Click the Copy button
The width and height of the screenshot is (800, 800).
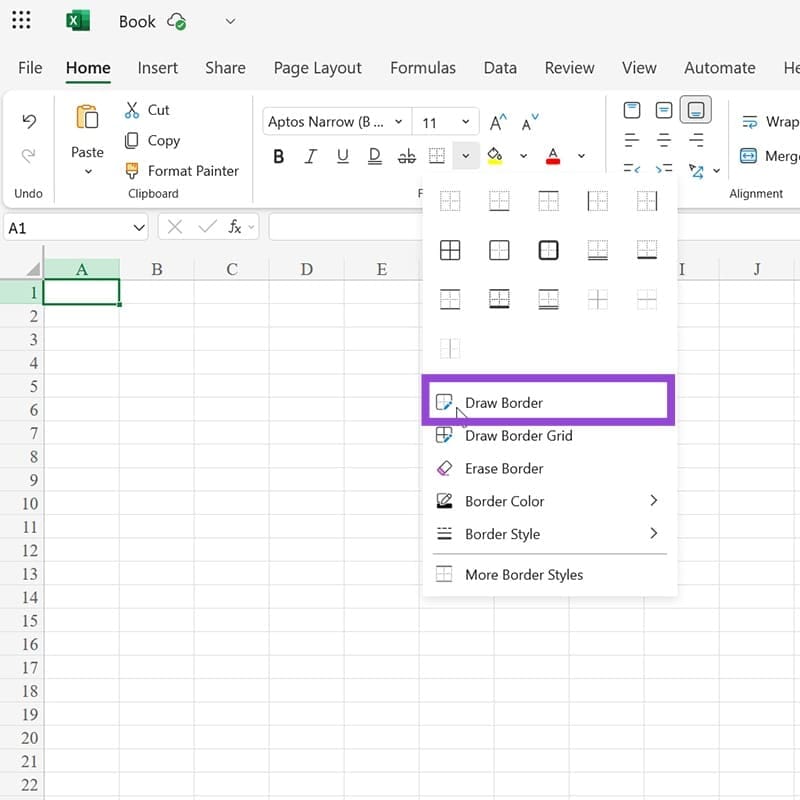(153, 140)
